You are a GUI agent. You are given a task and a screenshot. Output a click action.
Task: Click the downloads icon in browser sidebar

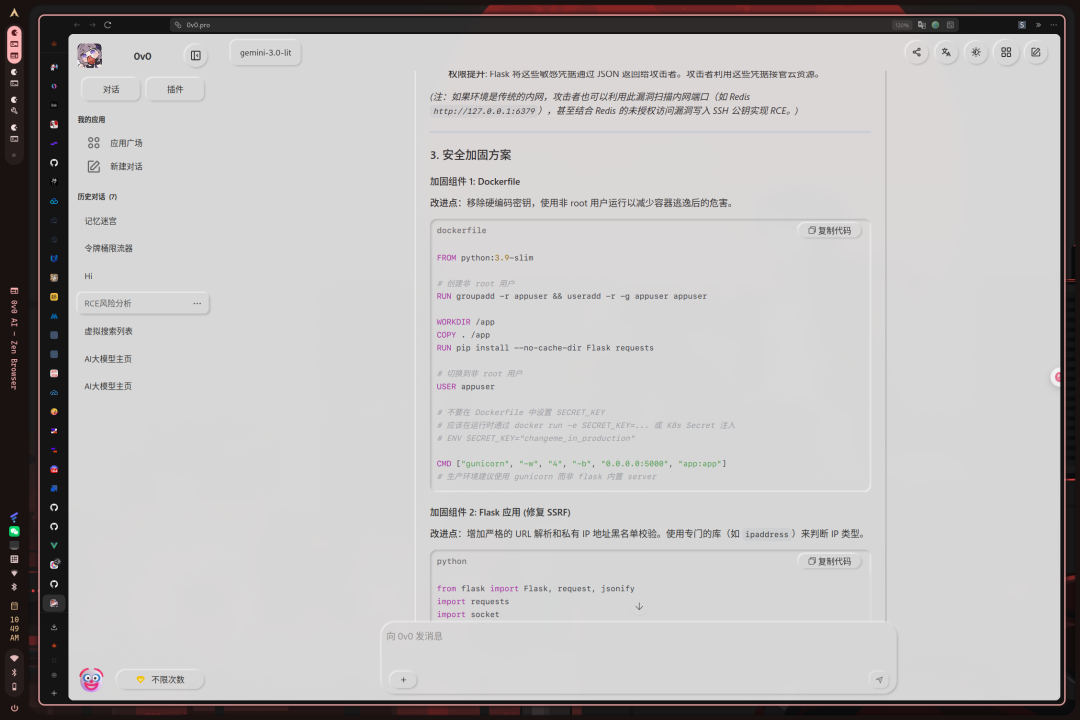point(54,627)
